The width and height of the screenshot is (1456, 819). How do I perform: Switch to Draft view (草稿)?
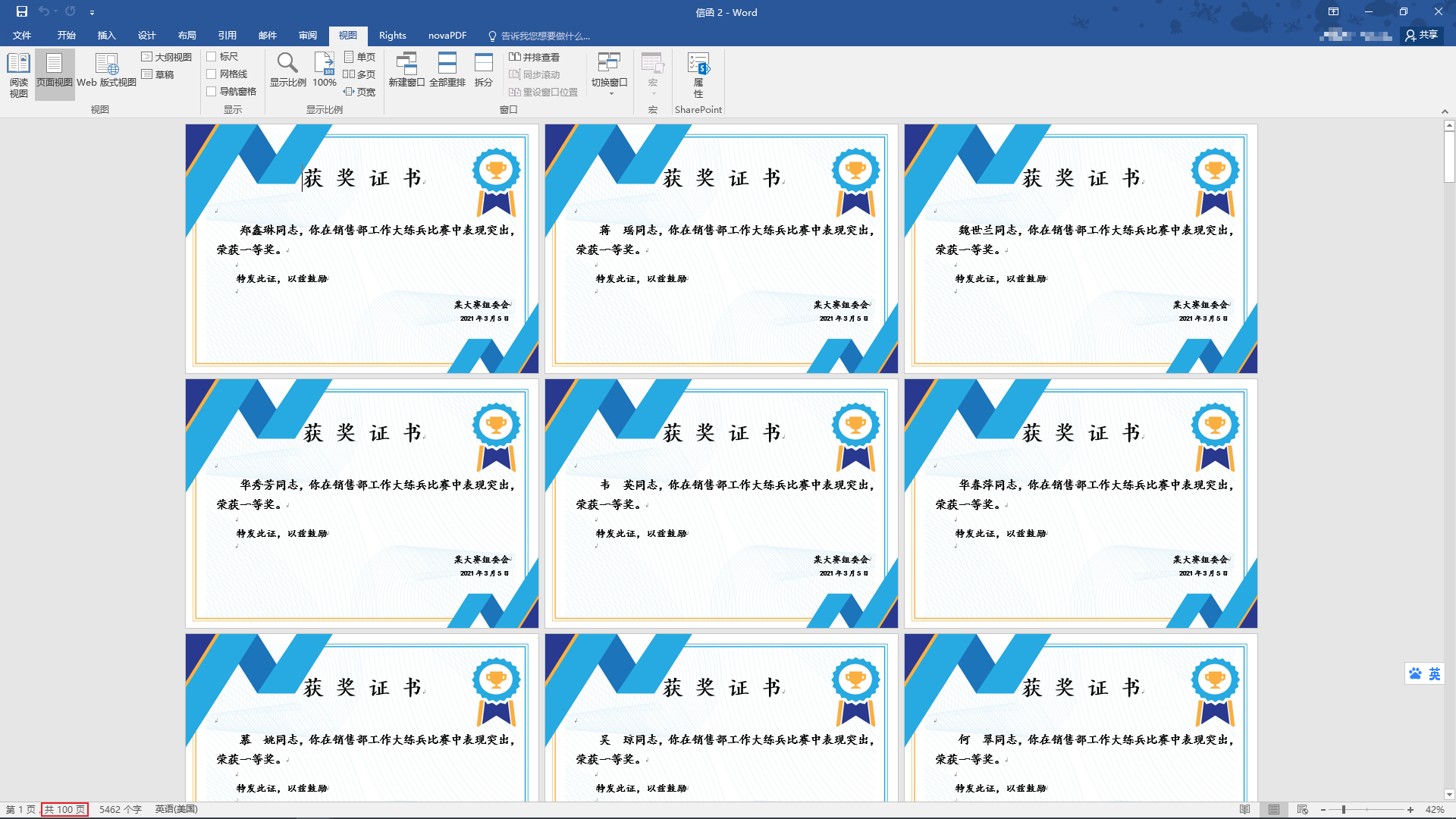[x=158, y=74]
